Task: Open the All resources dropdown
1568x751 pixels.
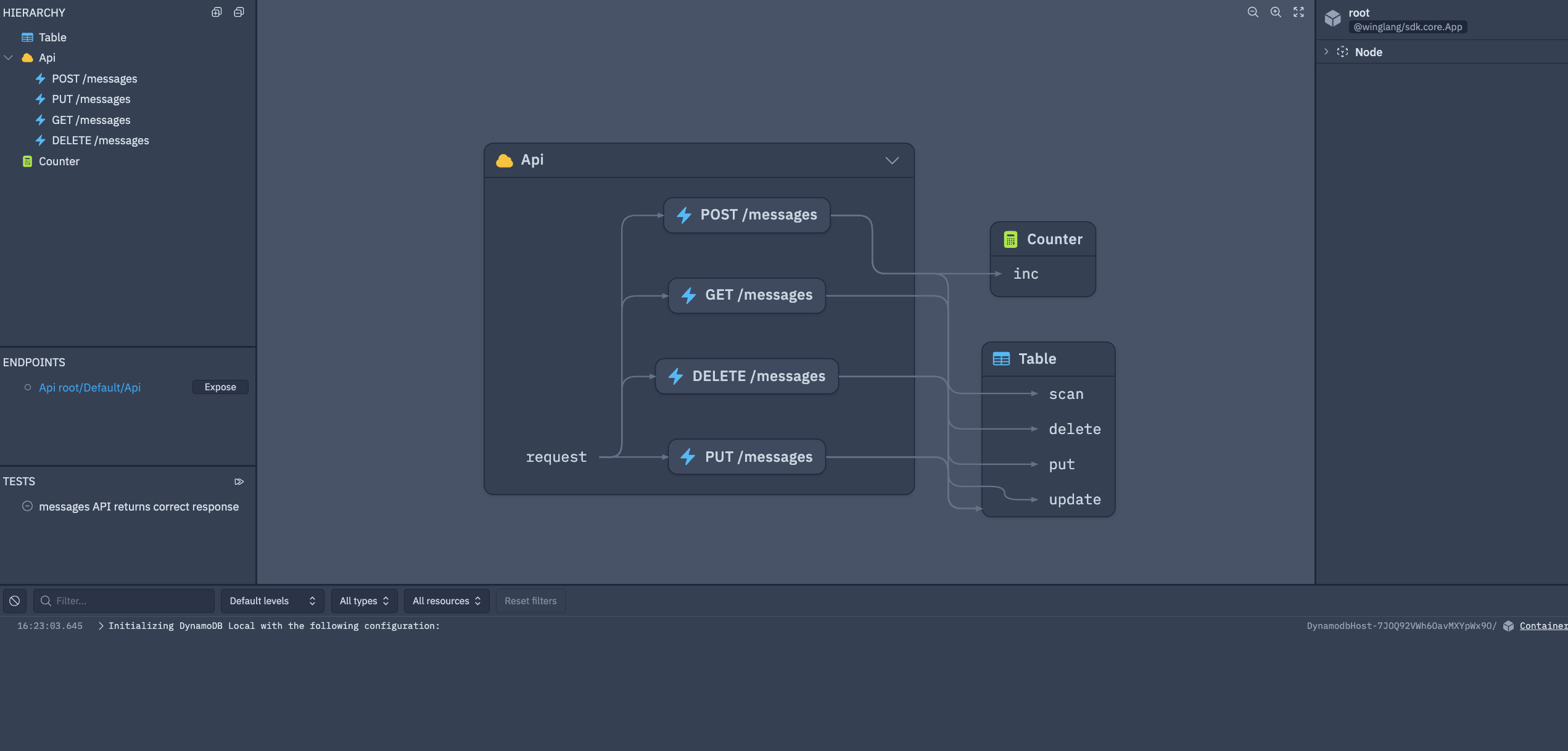Action: click(447, 601)
